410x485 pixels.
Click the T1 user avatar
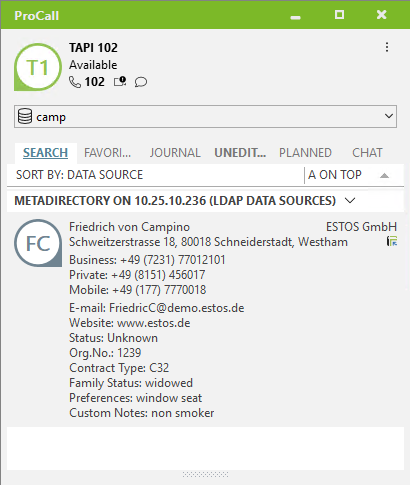(x=38, y=67)
